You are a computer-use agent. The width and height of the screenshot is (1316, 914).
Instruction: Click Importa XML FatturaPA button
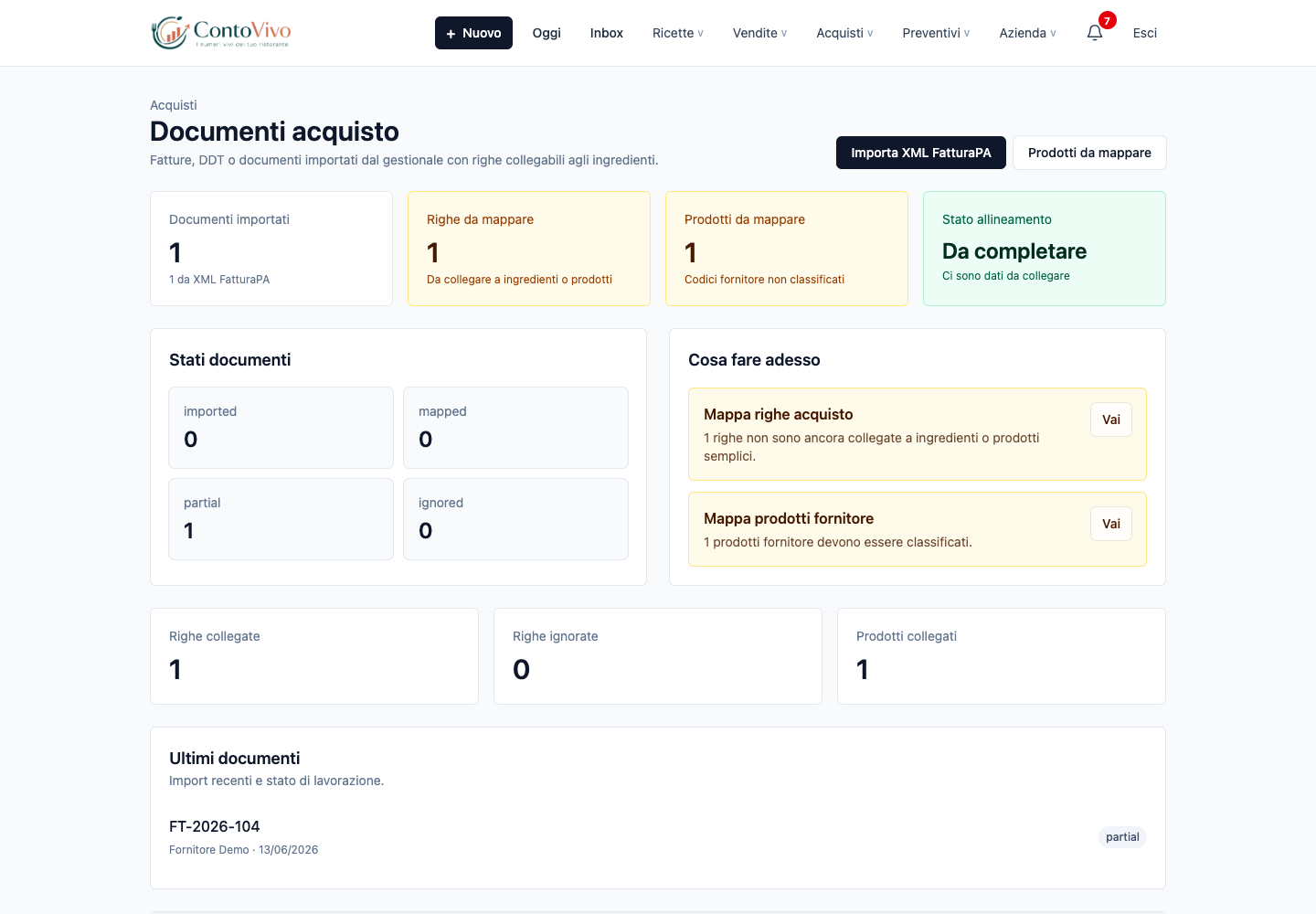[x=921, y=153]
